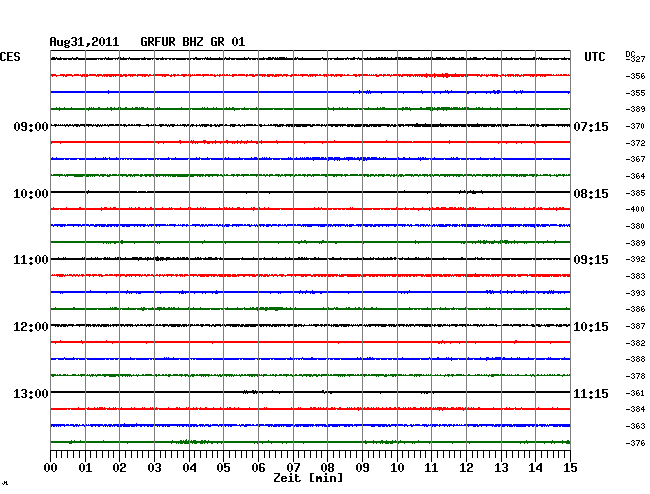Select the DC offset value '-388'
Screen dimensions: 650x494
coord(635,359)
